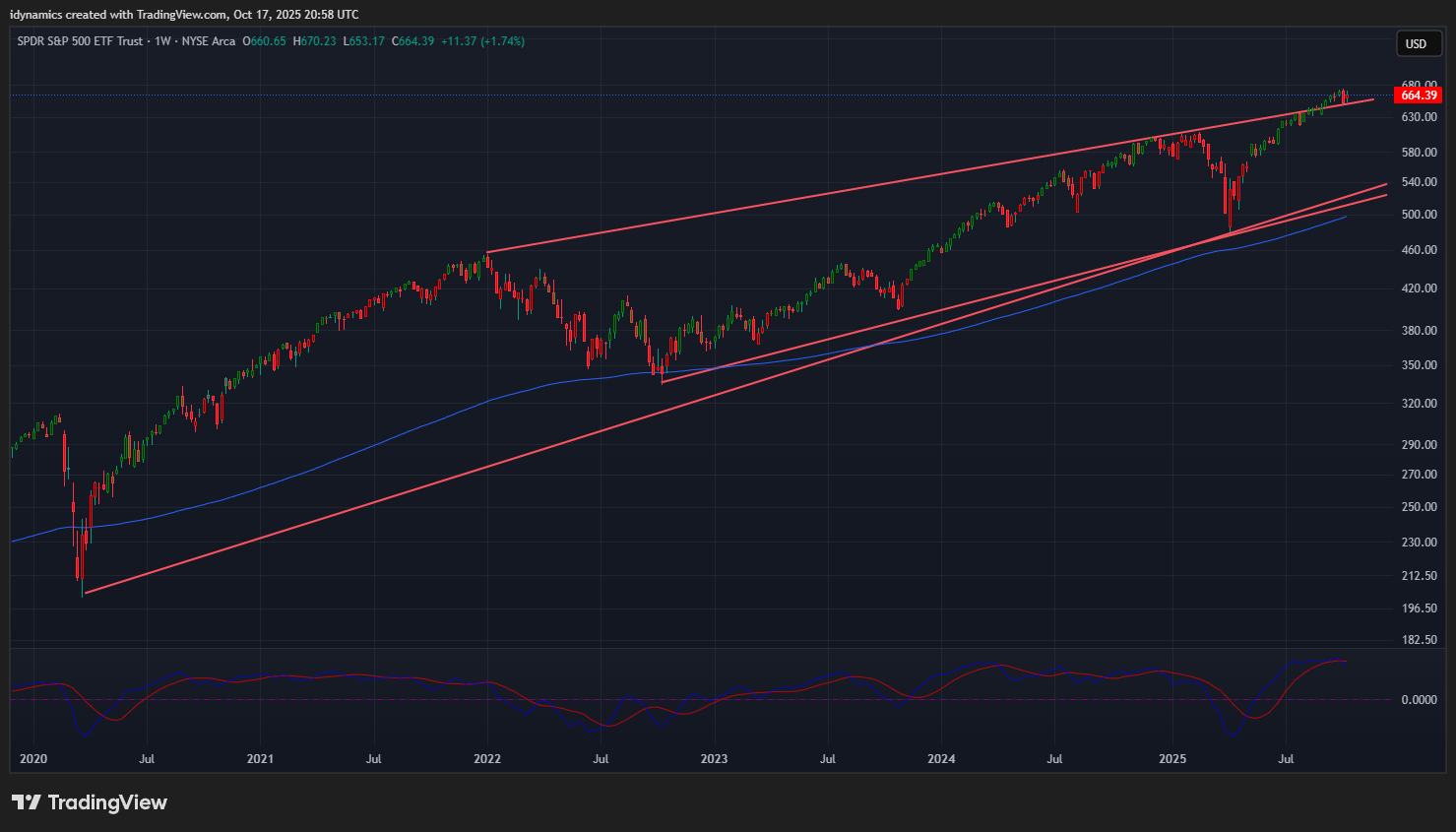Screen dimensions: 1456x832
Task: Click the 2024 label on the time axis
Action: click(x=941, y=759)
